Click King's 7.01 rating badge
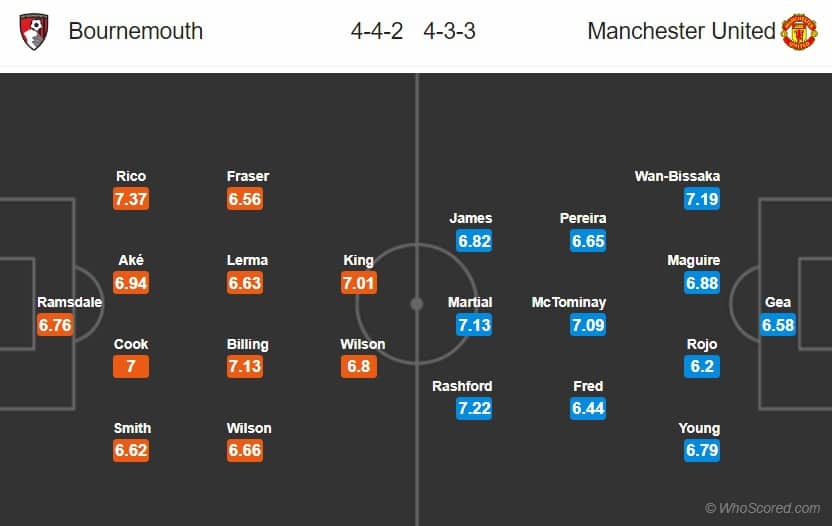This screenshot has height=526, width=832. pyautogui.click(x=359, y=283)
